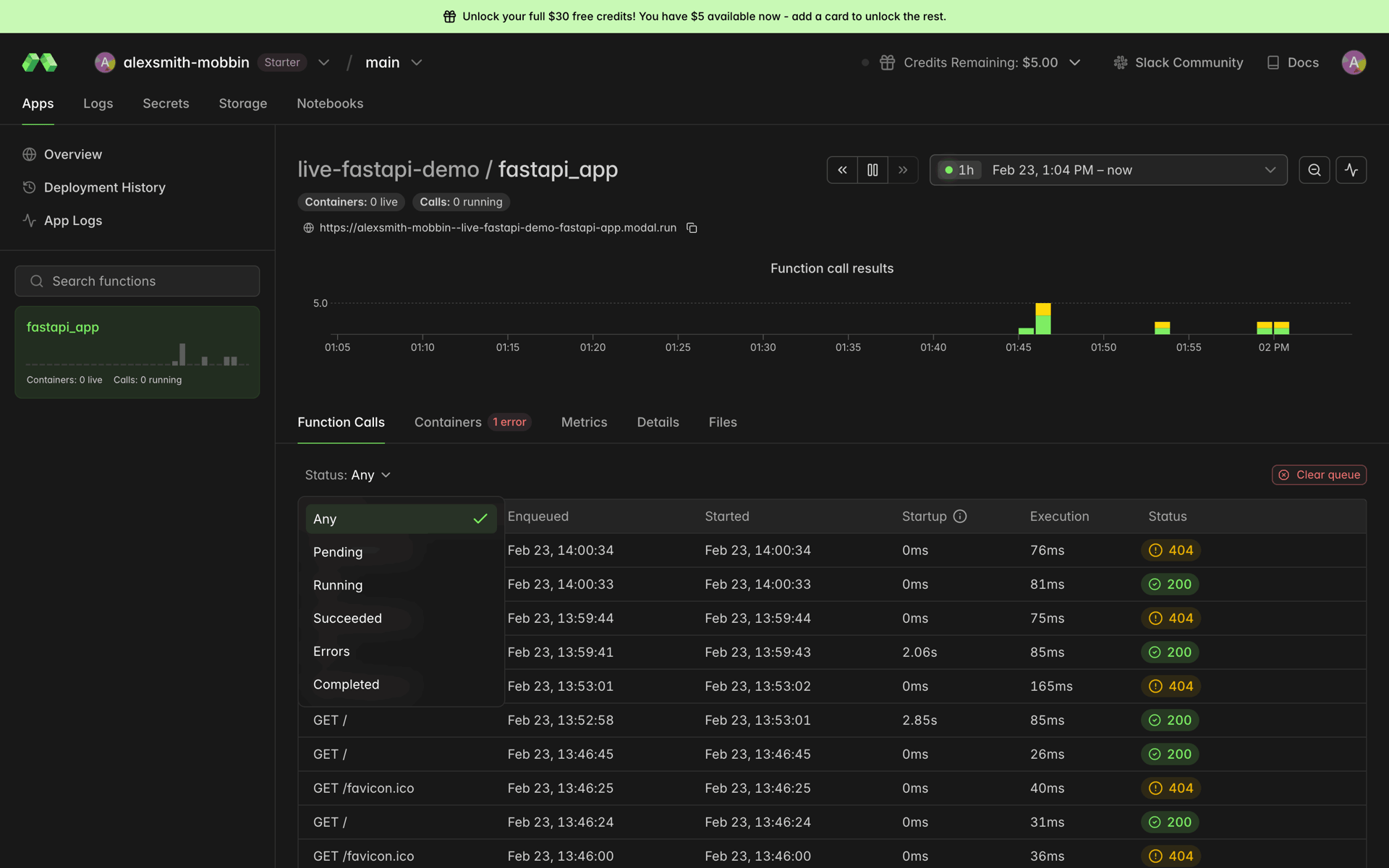Collapse the Status: Any filter dropdown
The width and height of the screenshot is (1389, 868).
tap(348, 475)
